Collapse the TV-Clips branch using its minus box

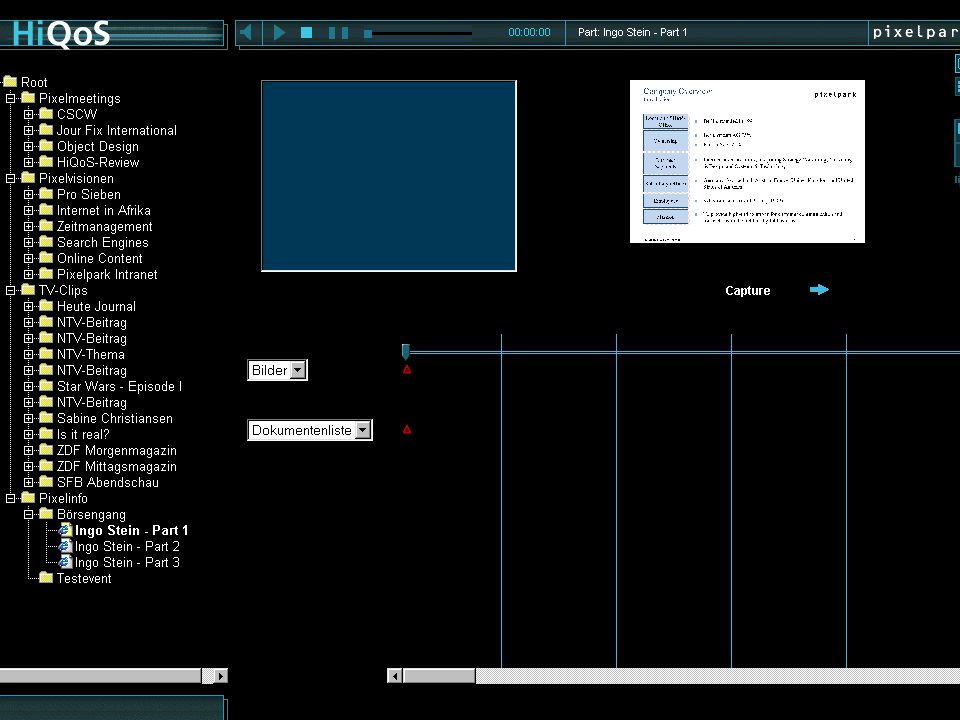(x=10, y=290)
